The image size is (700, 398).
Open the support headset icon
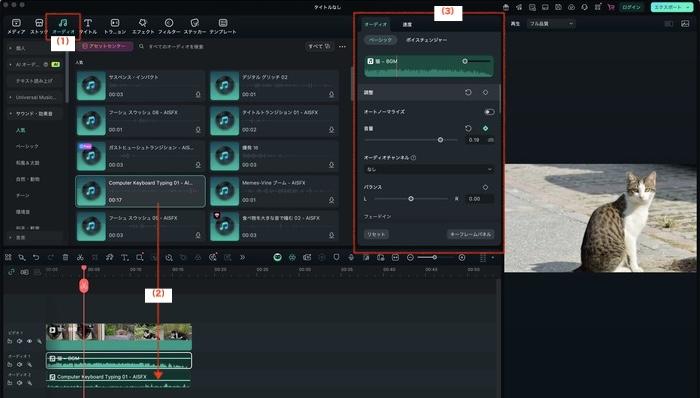[584, 8]
